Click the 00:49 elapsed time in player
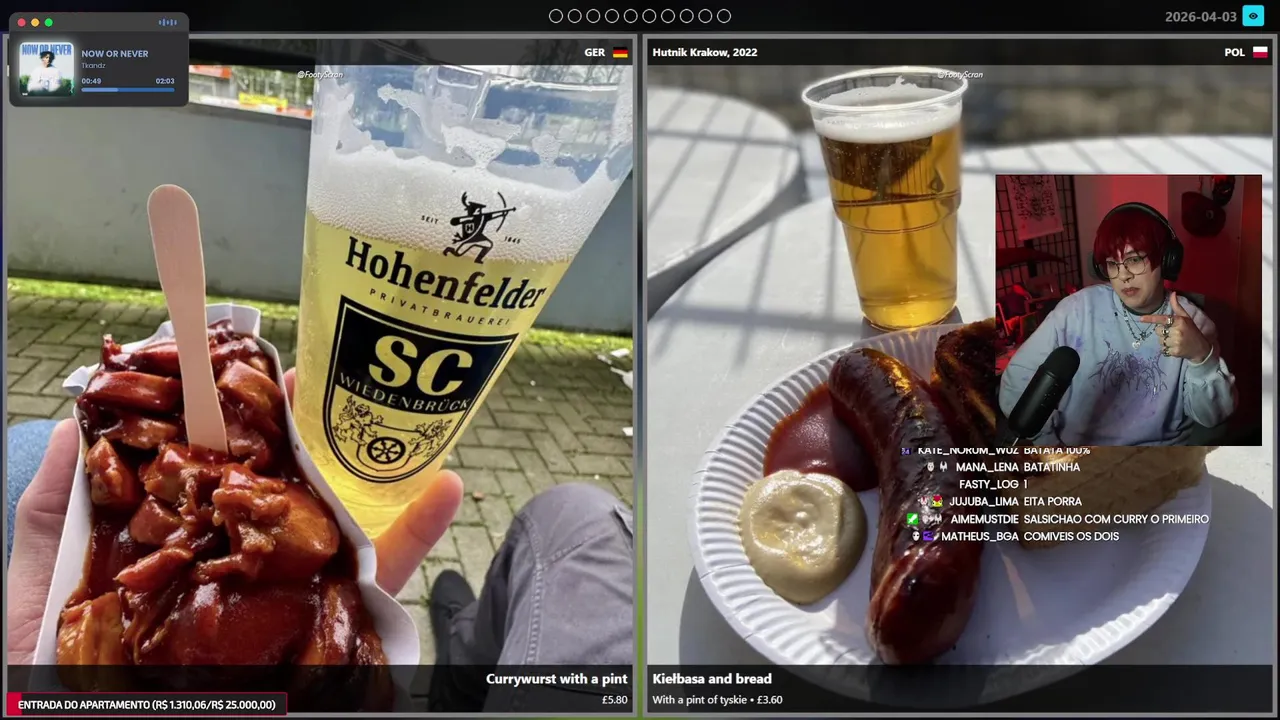Image resolution: width=1280 pixels, height=720 pixels. point(91,81)
